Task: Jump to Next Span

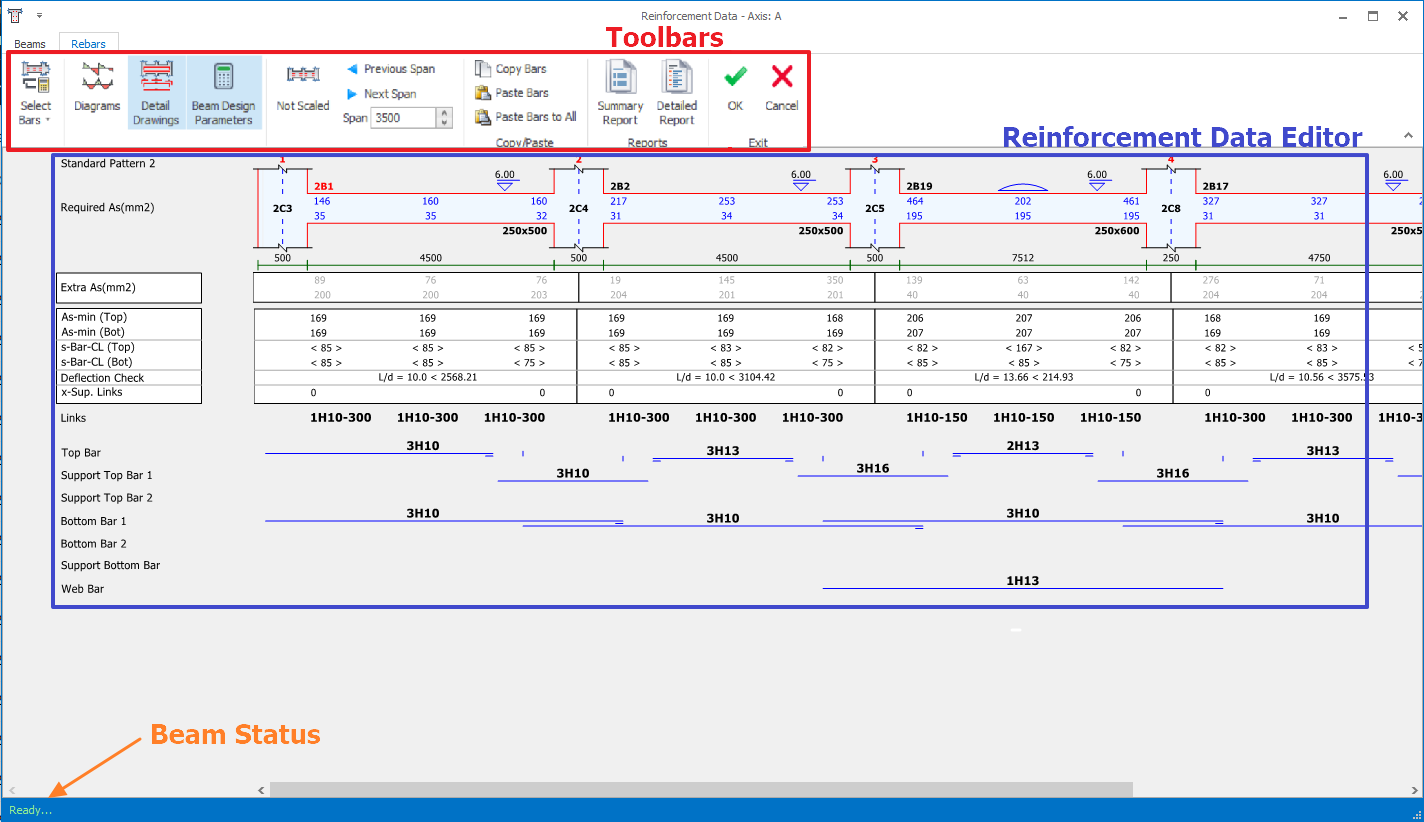Action: point(381,94)
